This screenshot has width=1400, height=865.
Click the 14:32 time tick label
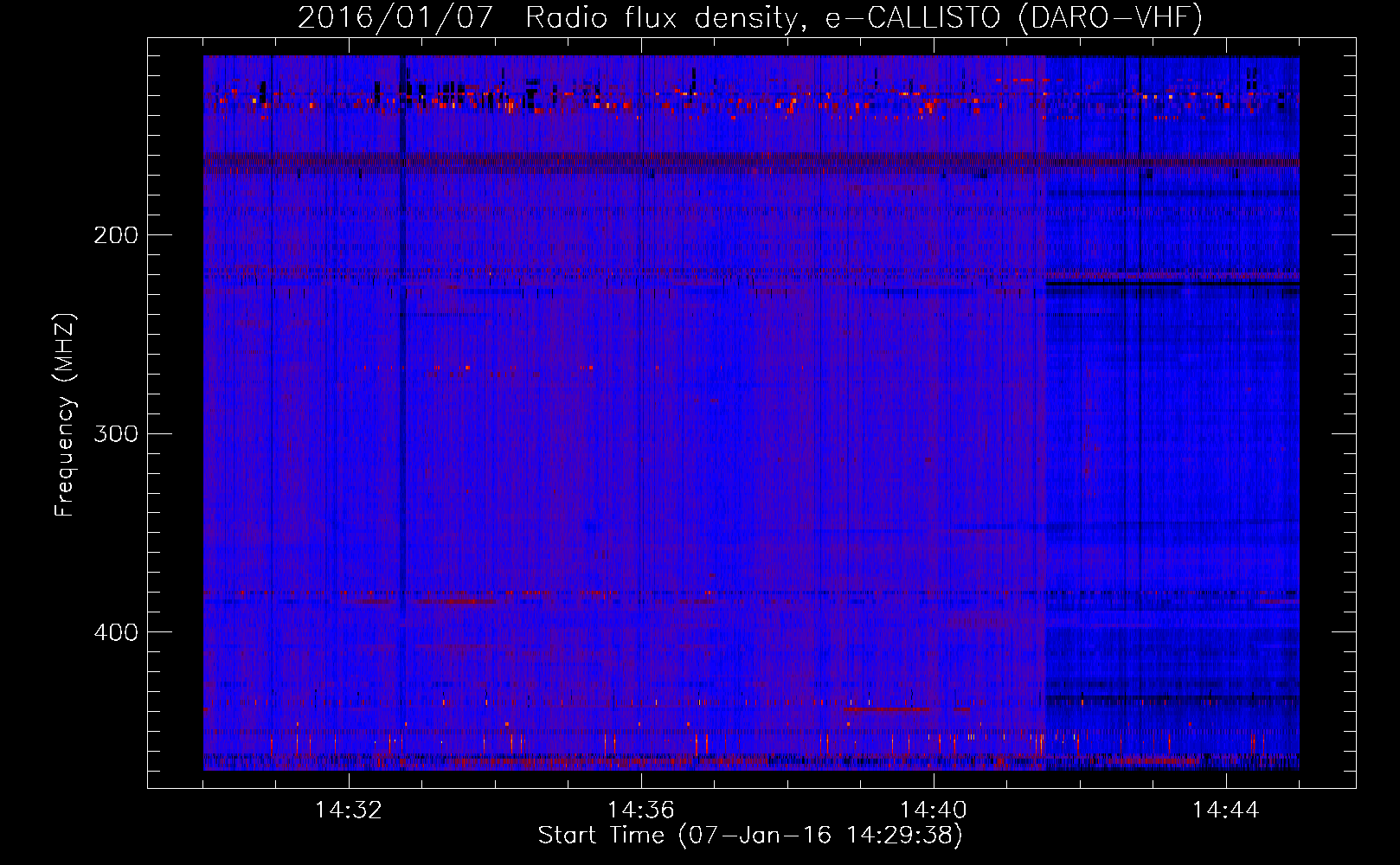pos(349,811)
